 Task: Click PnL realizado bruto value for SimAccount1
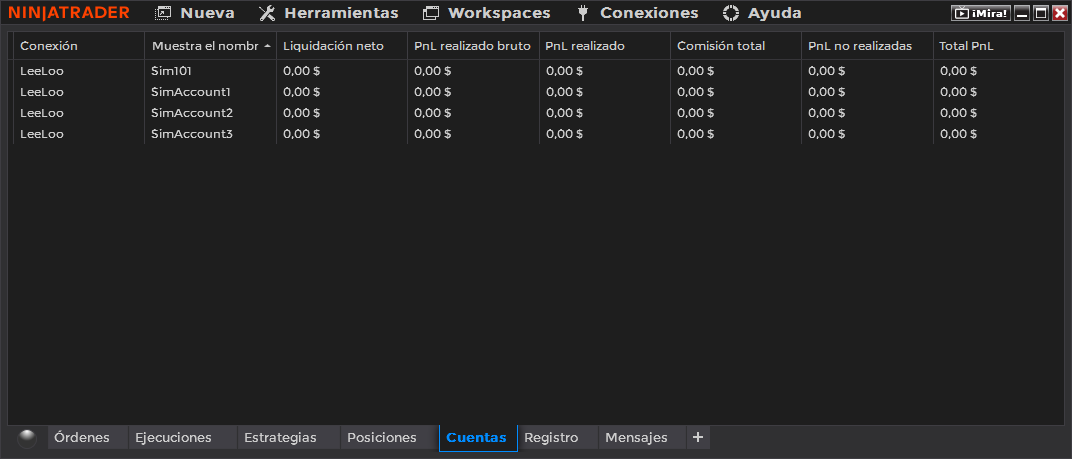[x=433, y=92]
